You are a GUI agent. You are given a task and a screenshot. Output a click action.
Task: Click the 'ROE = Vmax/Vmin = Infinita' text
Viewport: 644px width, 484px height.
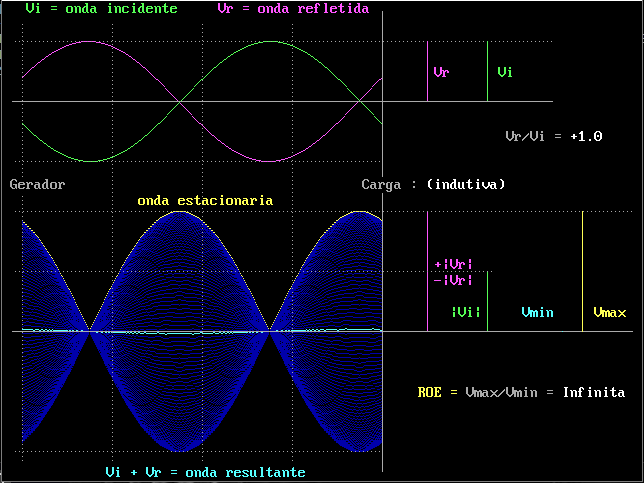(521, 392)
